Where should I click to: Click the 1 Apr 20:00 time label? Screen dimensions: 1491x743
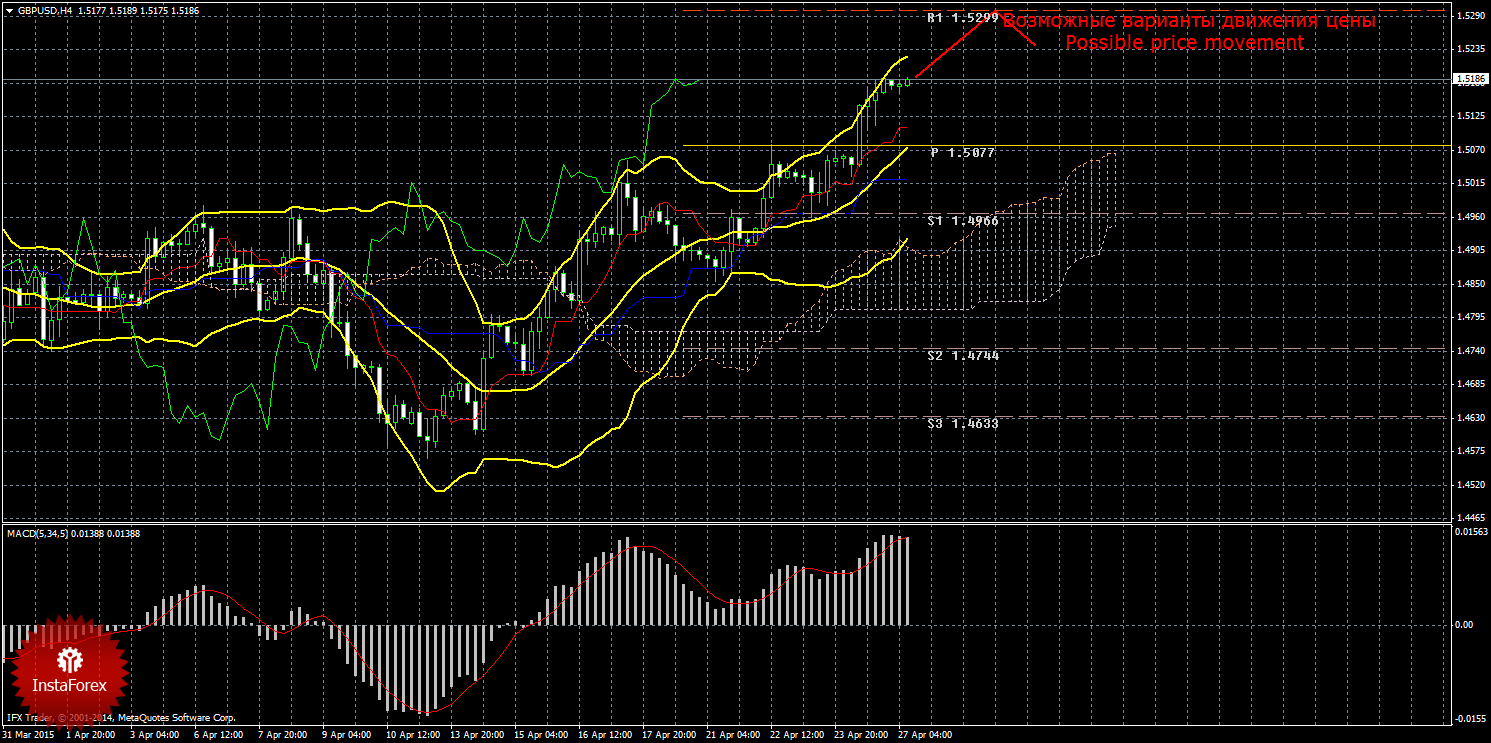point(90,734)
